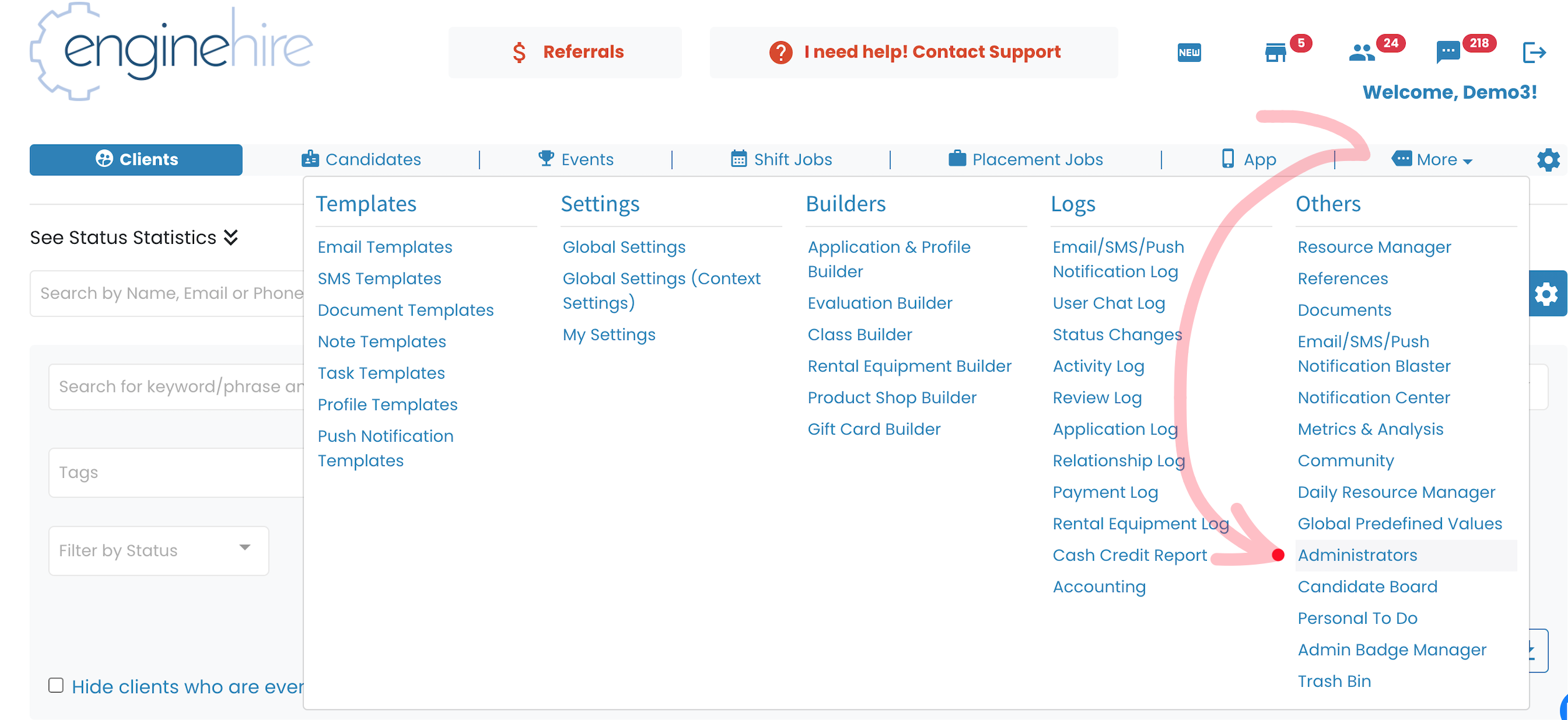
Task: Open chat messages showing 218 unread
Action: click(x=1447, y=53)
